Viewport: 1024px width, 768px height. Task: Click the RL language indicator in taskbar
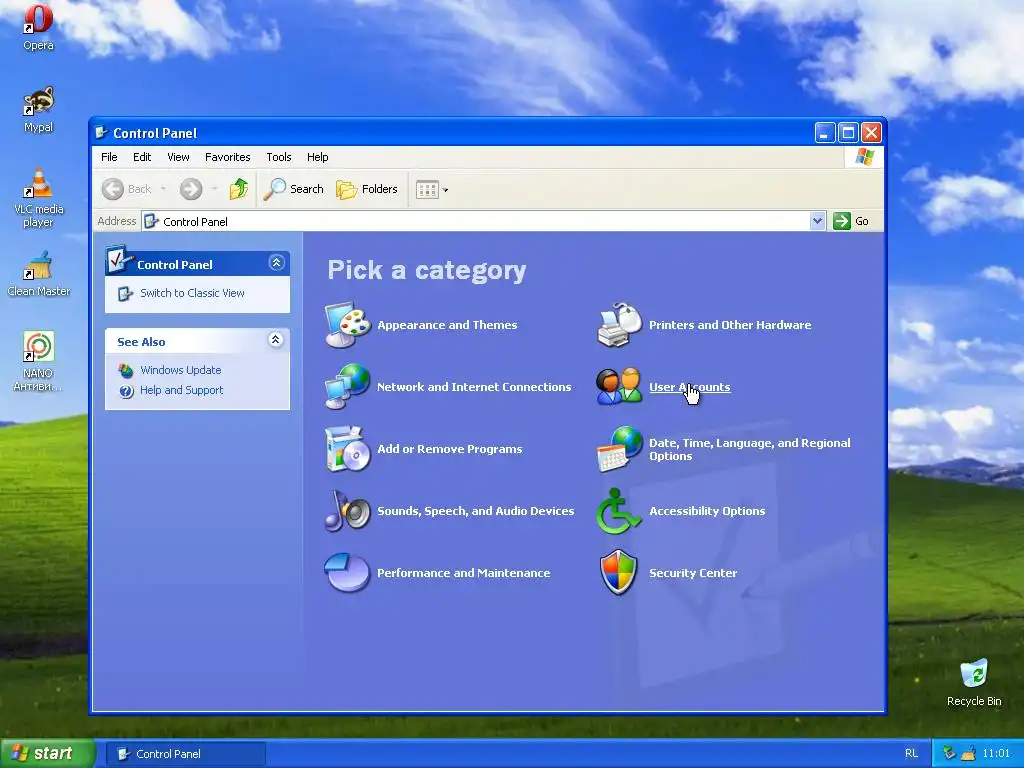[911, 754]
